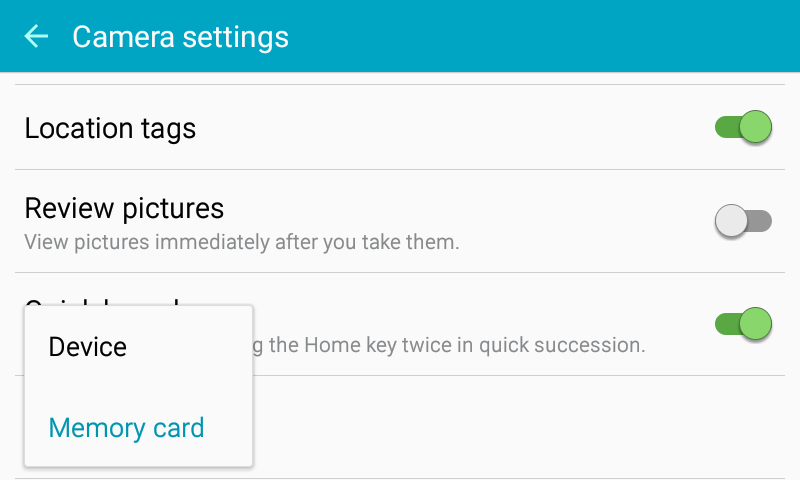Click the green knob of Quick launch switch
Image resolution: width=800 pixels, height=480 pixels.
click(x=757, y=323)
